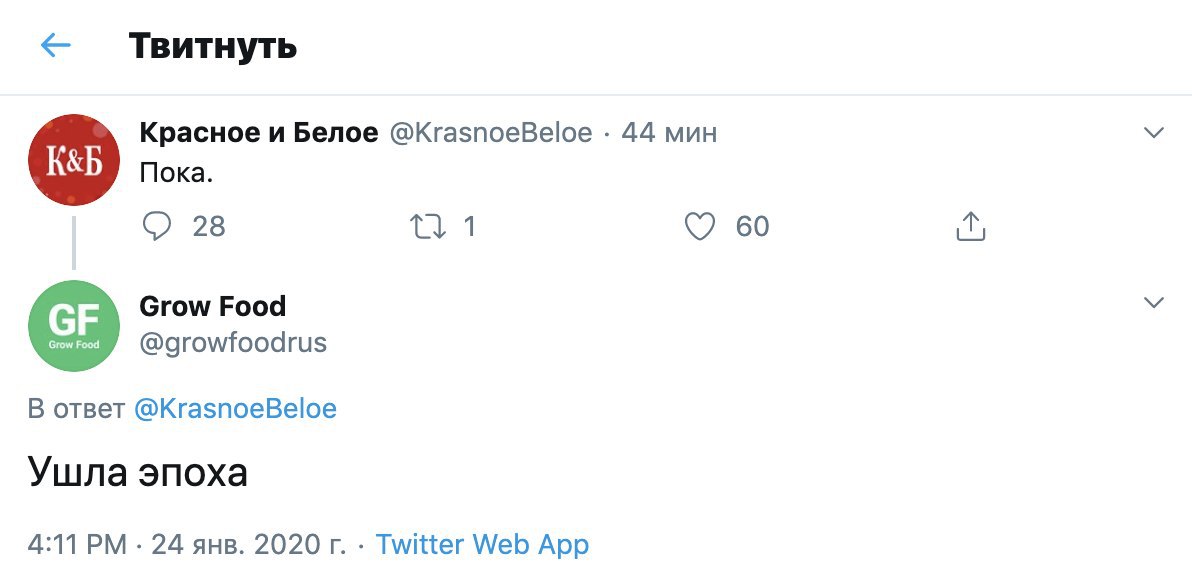Reply to the Красное и Белое tweet

pos(157,226)
